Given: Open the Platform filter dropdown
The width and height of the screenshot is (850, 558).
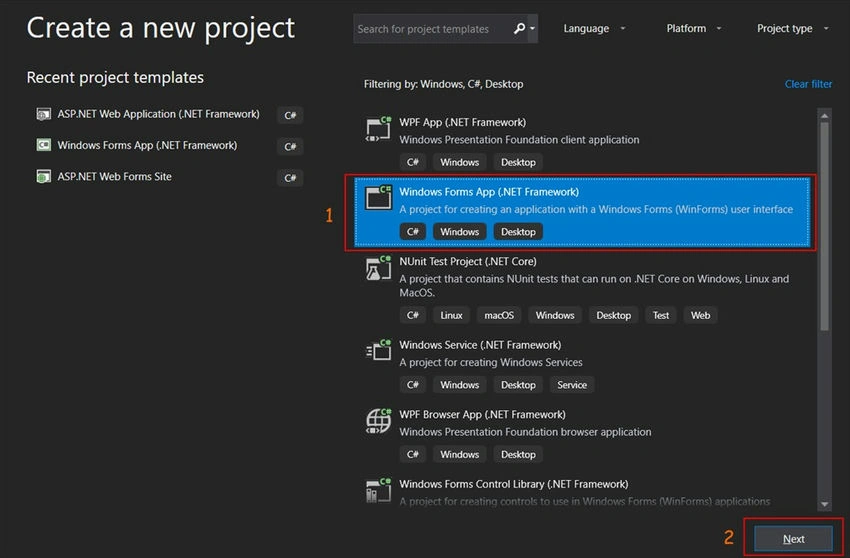Looking at the screenshot, I should pyautogui.click(x=694, y=28).
